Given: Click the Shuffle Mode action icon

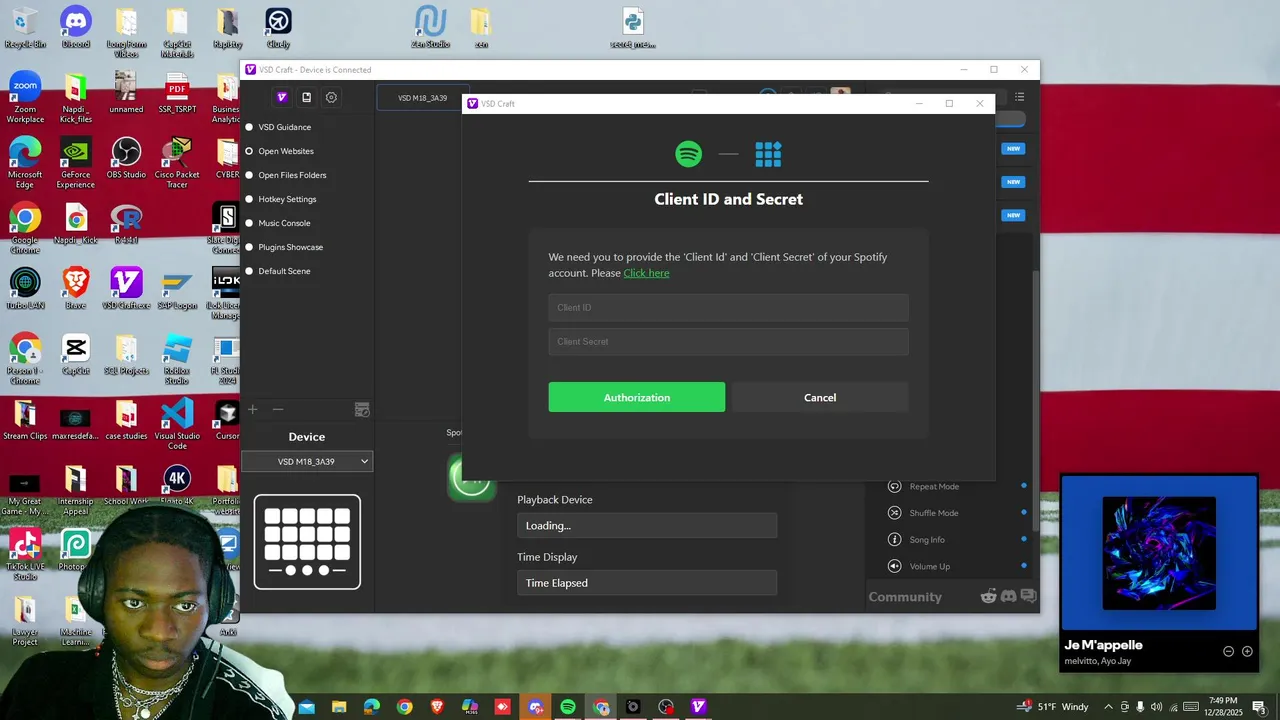Looking at the screenshot, I should 895,513.
